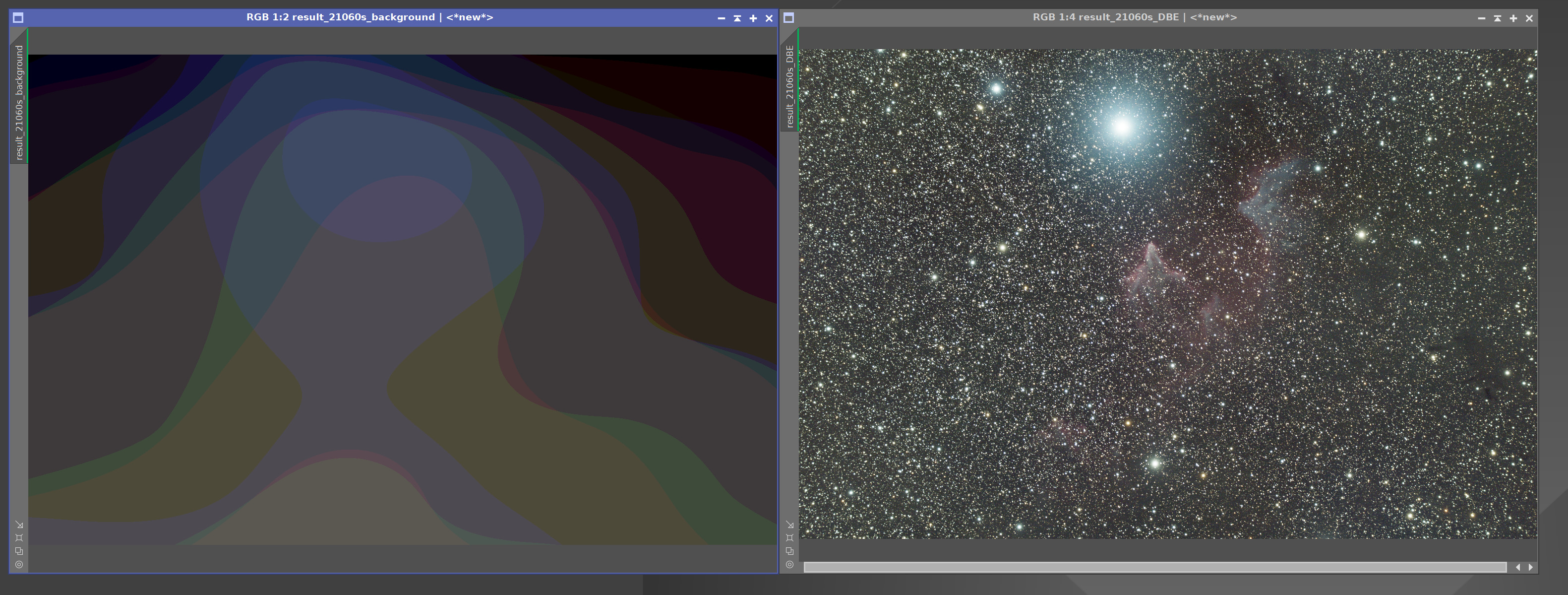Close the result_21060s_DBE window
Viewport: 1568px width, 595px height.
(x=1529, y=18)
